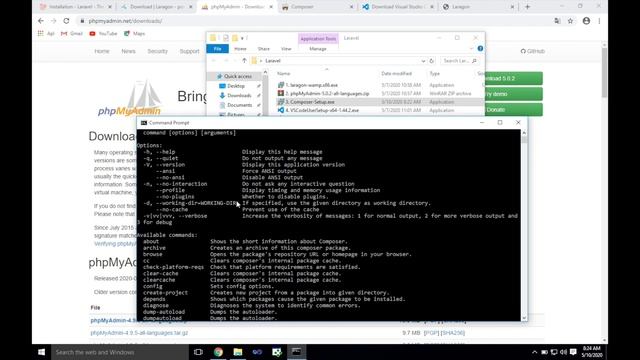Open the Windows Start menu

pos(41,352)
